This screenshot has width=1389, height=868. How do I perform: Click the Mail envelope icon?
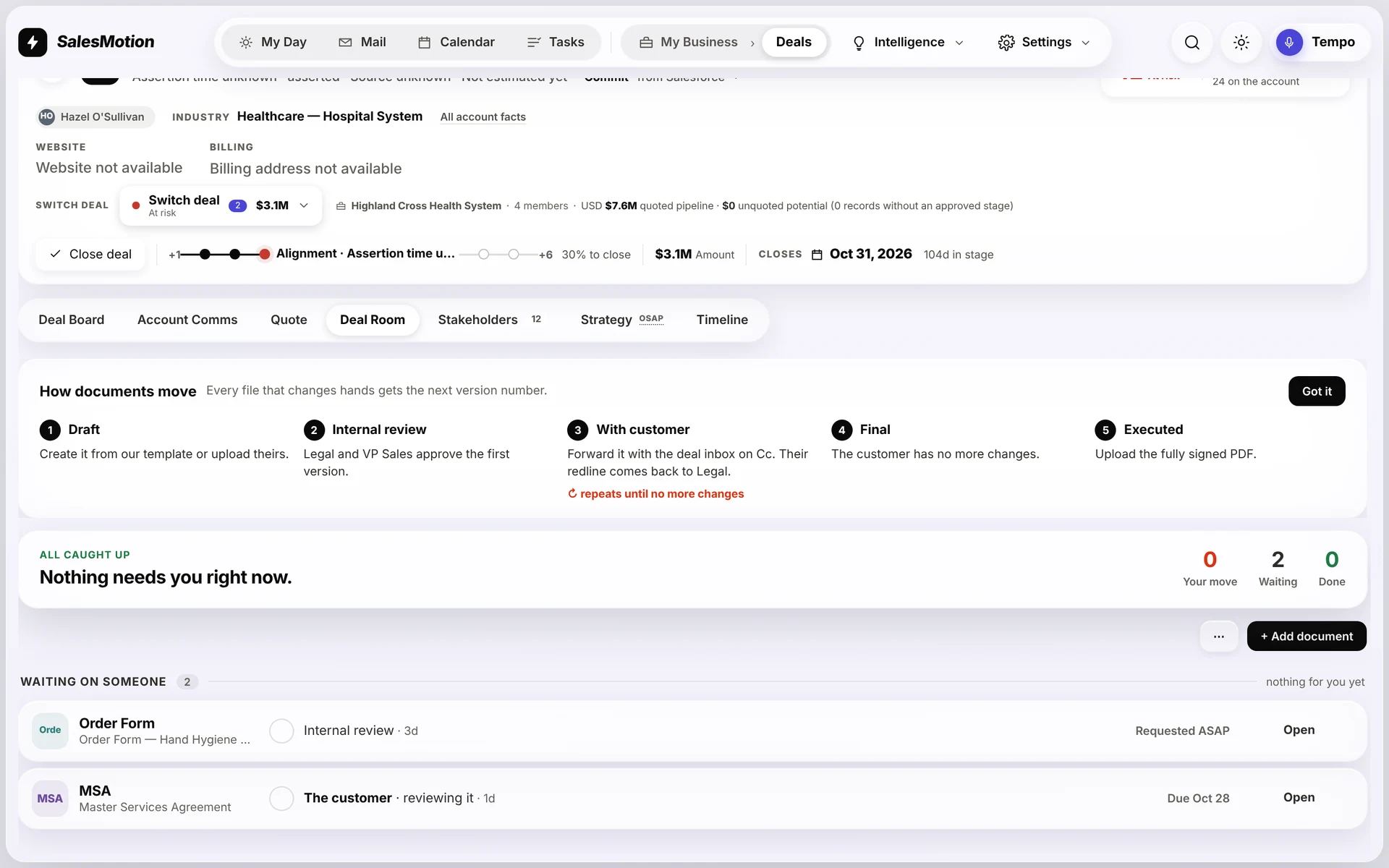tap(345, 42)
